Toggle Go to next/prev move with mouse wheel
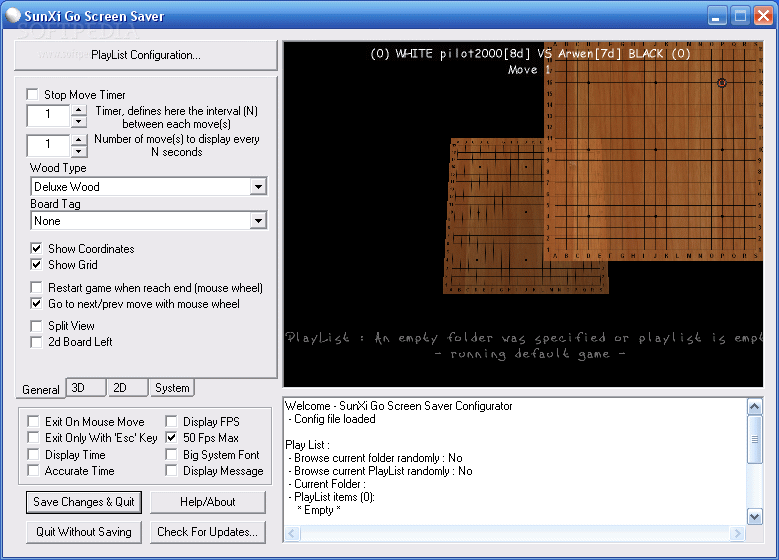Viewport: 779px width, 560px height. (x=36, y=304)
